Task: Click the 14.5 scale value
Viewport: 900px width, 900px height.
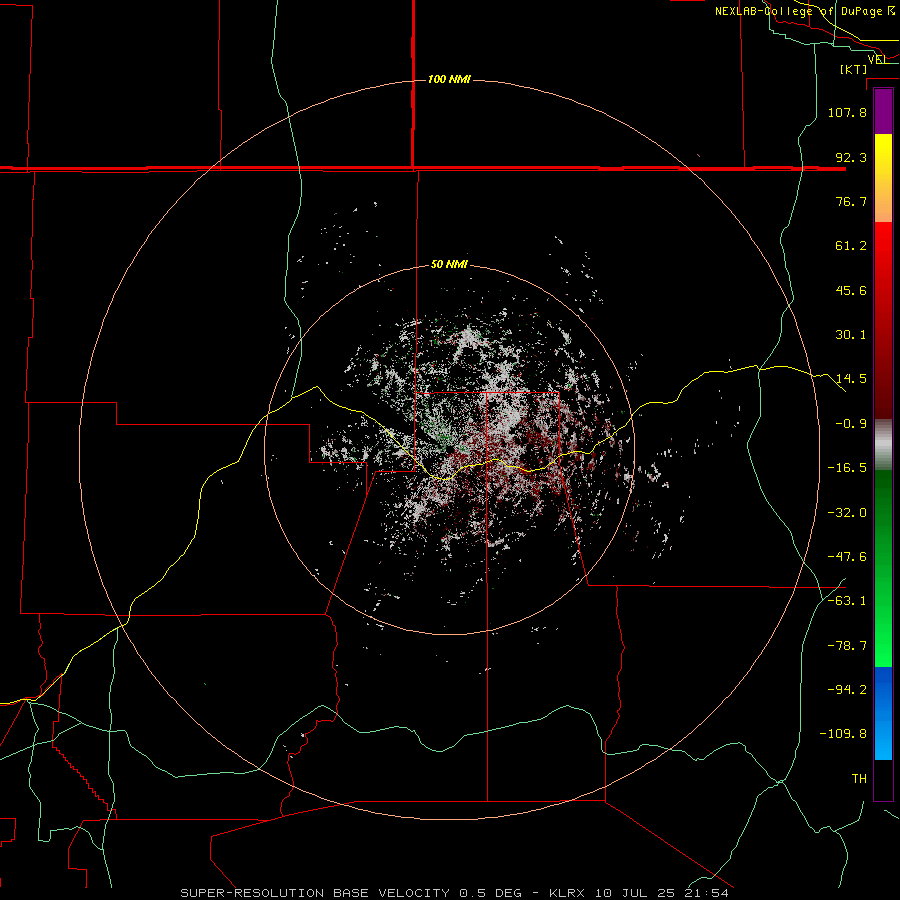Action: (x=851, y=379)
